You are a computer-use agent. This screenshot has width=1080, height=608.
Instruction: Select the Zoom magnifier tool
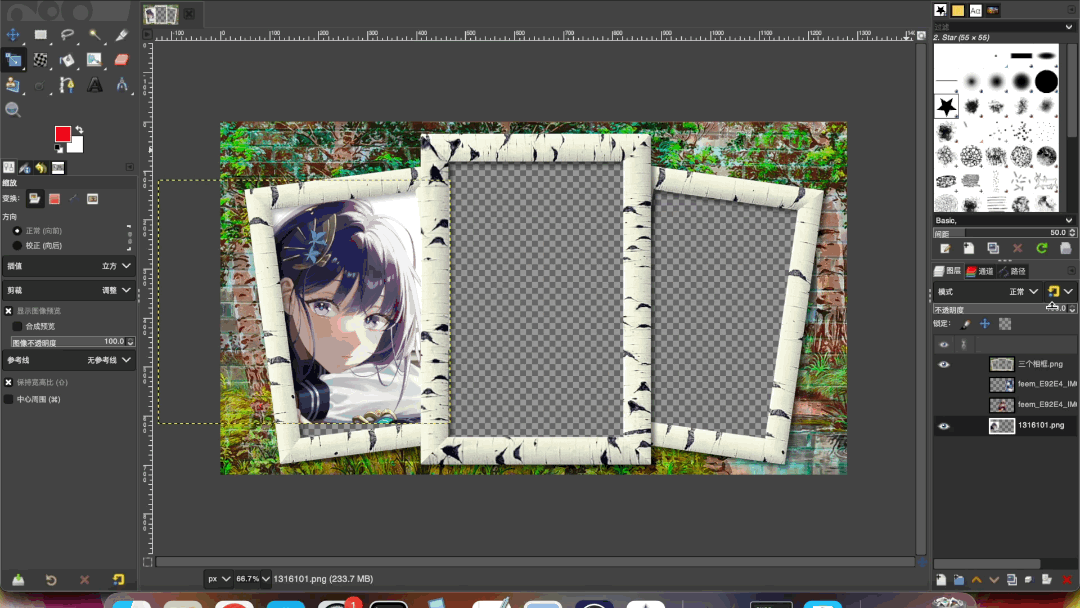(x=12, y=109)
